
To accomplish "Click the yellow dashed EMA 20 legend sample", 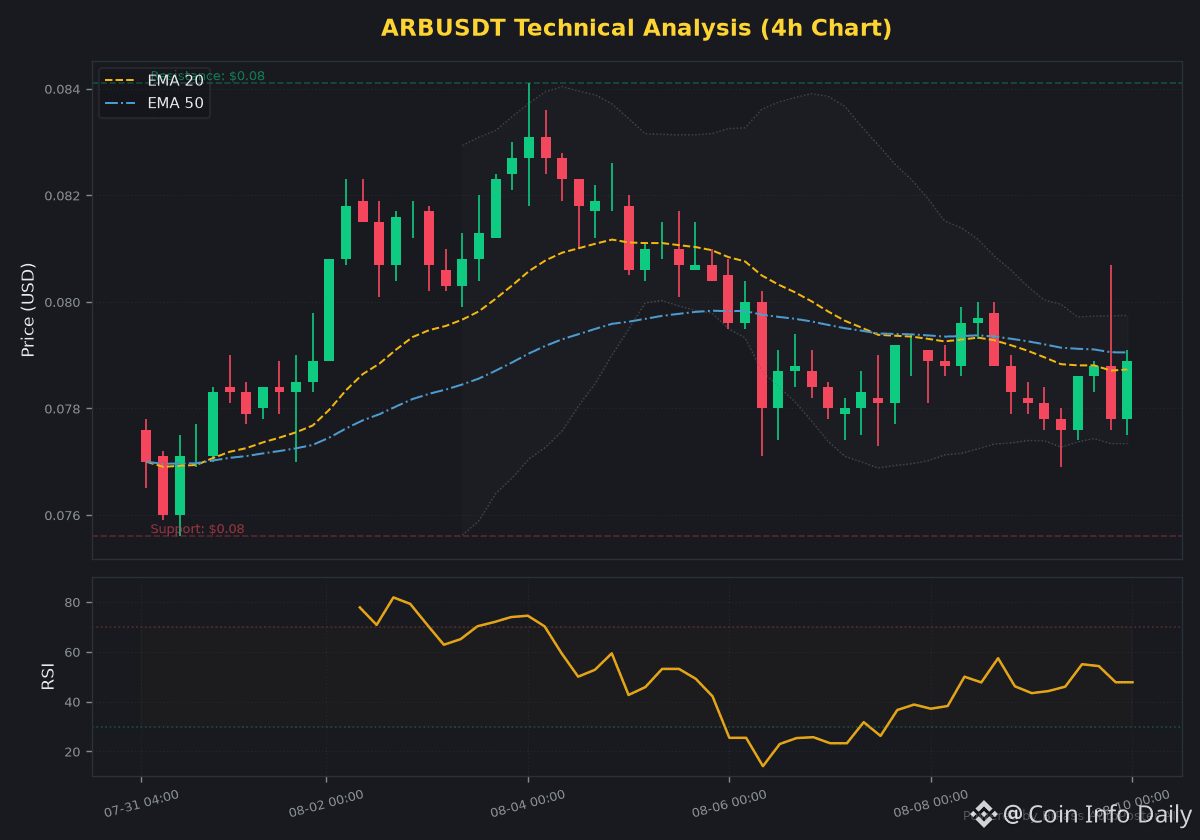I will (120, 81).
